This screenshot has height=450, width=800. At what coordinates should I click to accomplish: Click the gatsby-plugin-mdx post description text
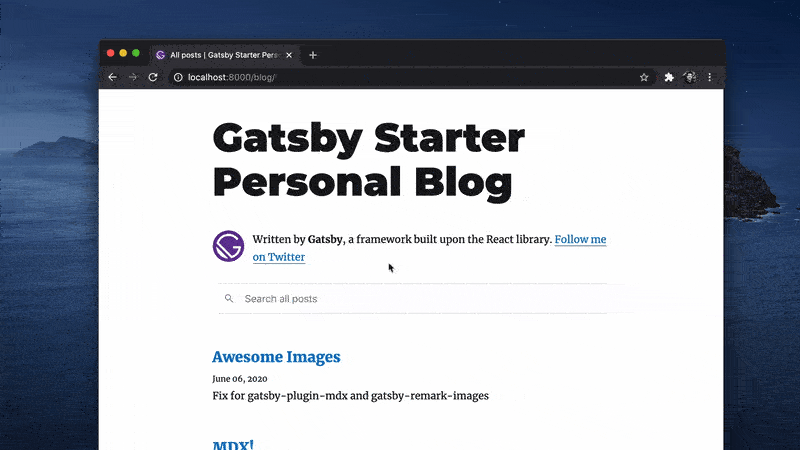[x=351, y=396]
